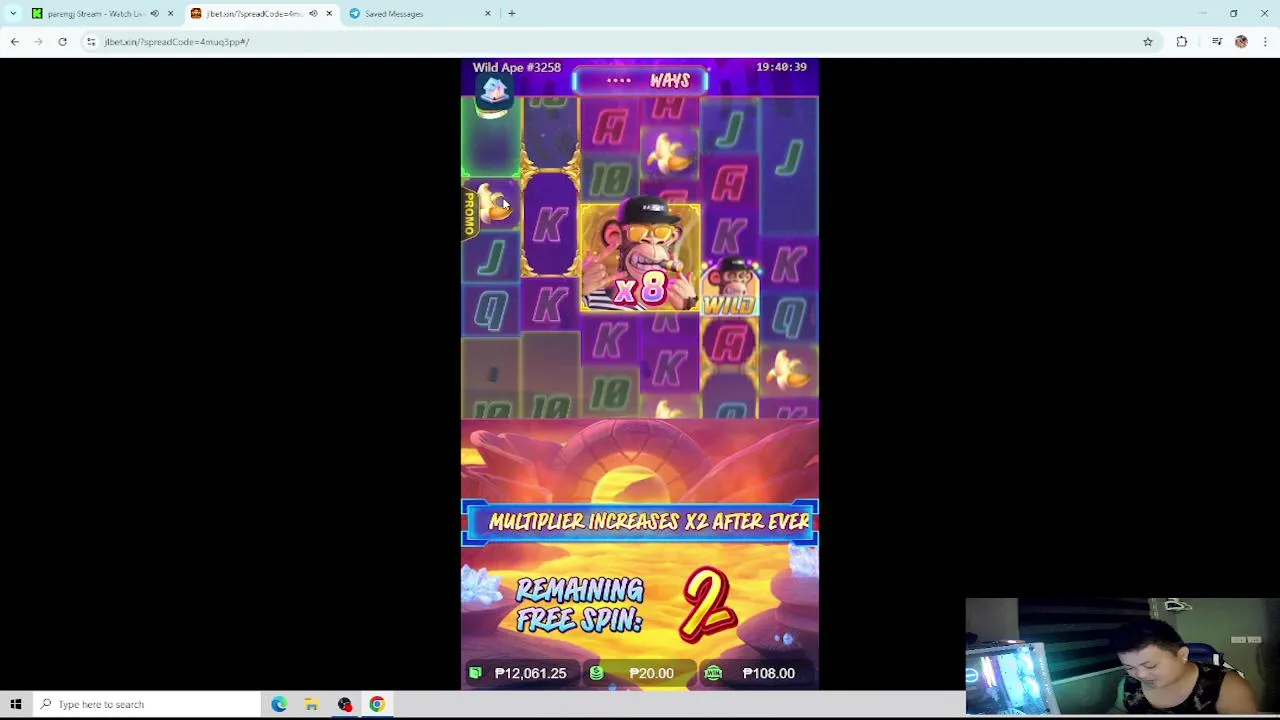Screen dimensions: 1280x720
Task: Click the Wild Ape #3258 title
Action: 516,67
